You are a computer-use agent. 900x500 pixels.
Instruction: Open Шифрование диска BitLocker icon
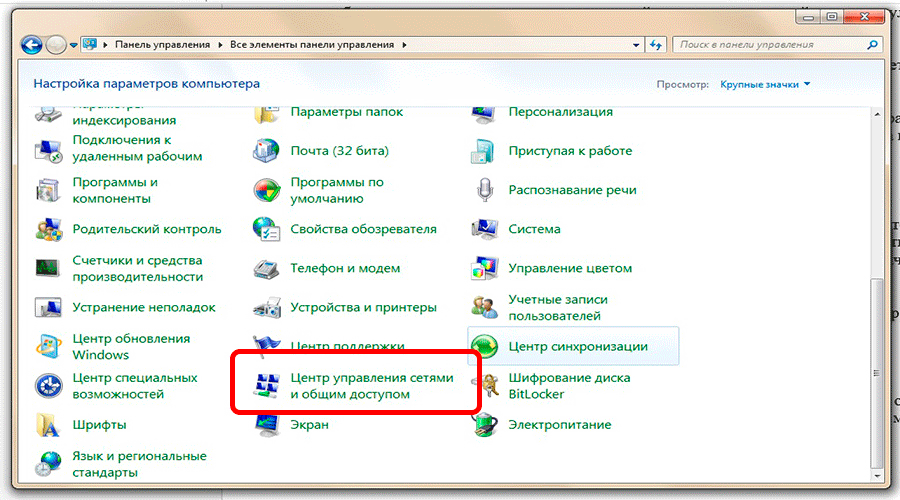pos(485,386)
